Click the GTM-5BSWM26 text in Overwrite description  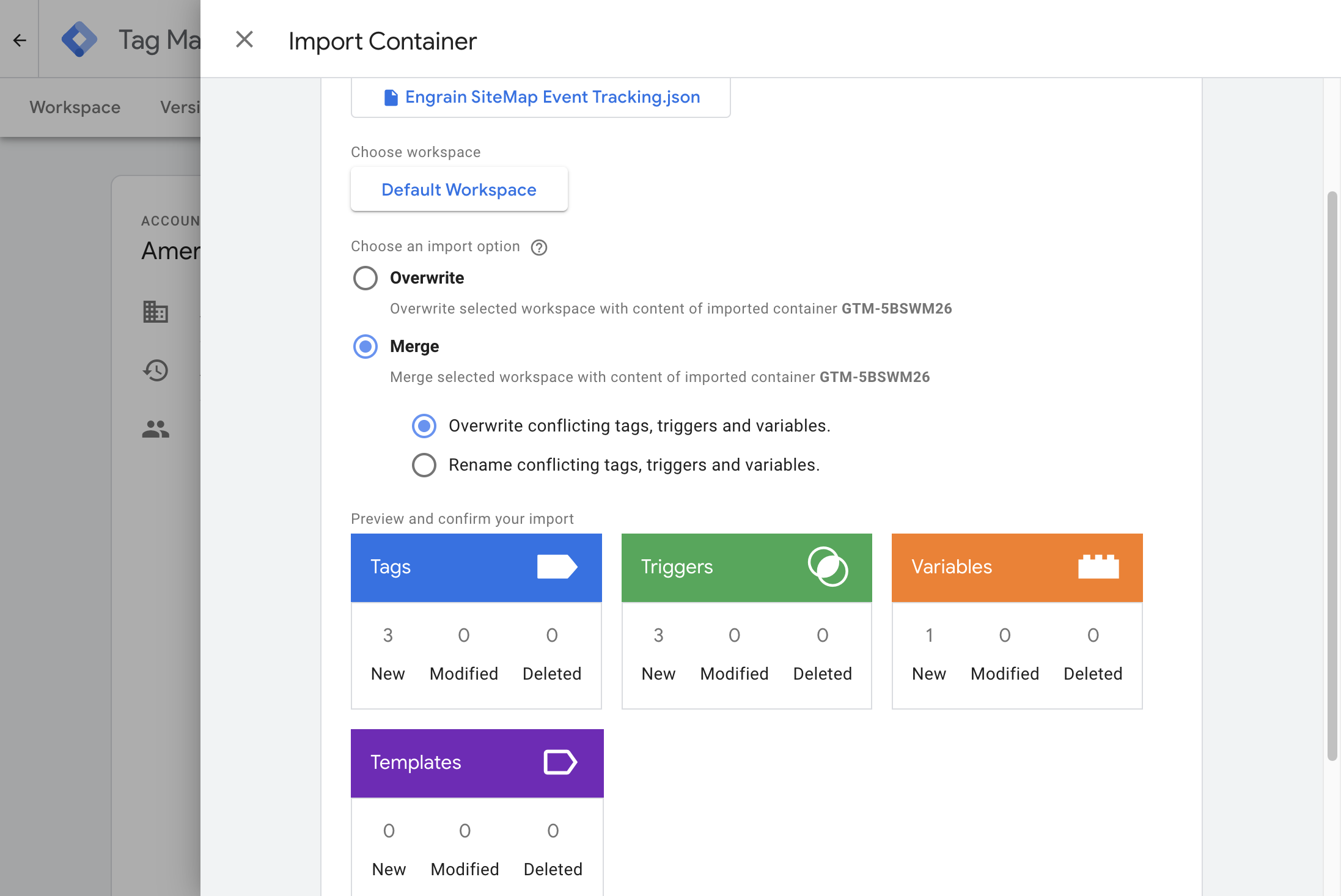pyautogui.click(x=897, y=309)
